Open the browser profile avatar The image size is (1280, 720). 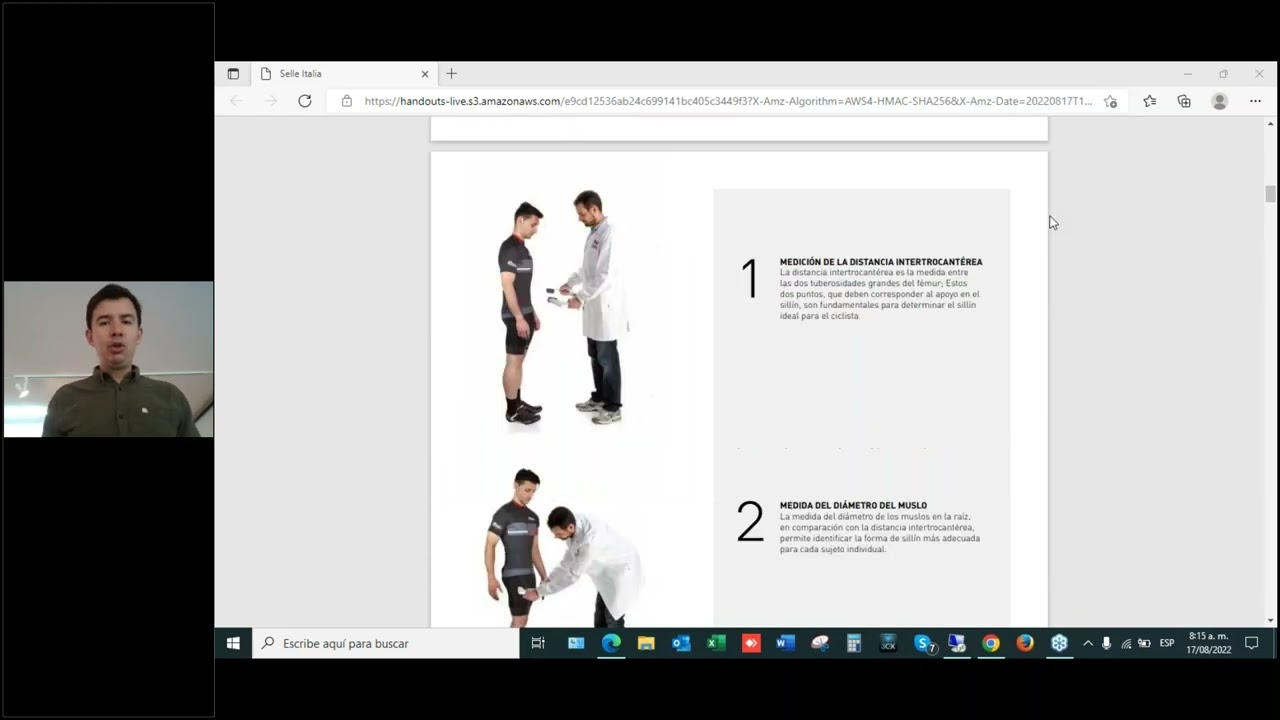tap(1219, 101)
